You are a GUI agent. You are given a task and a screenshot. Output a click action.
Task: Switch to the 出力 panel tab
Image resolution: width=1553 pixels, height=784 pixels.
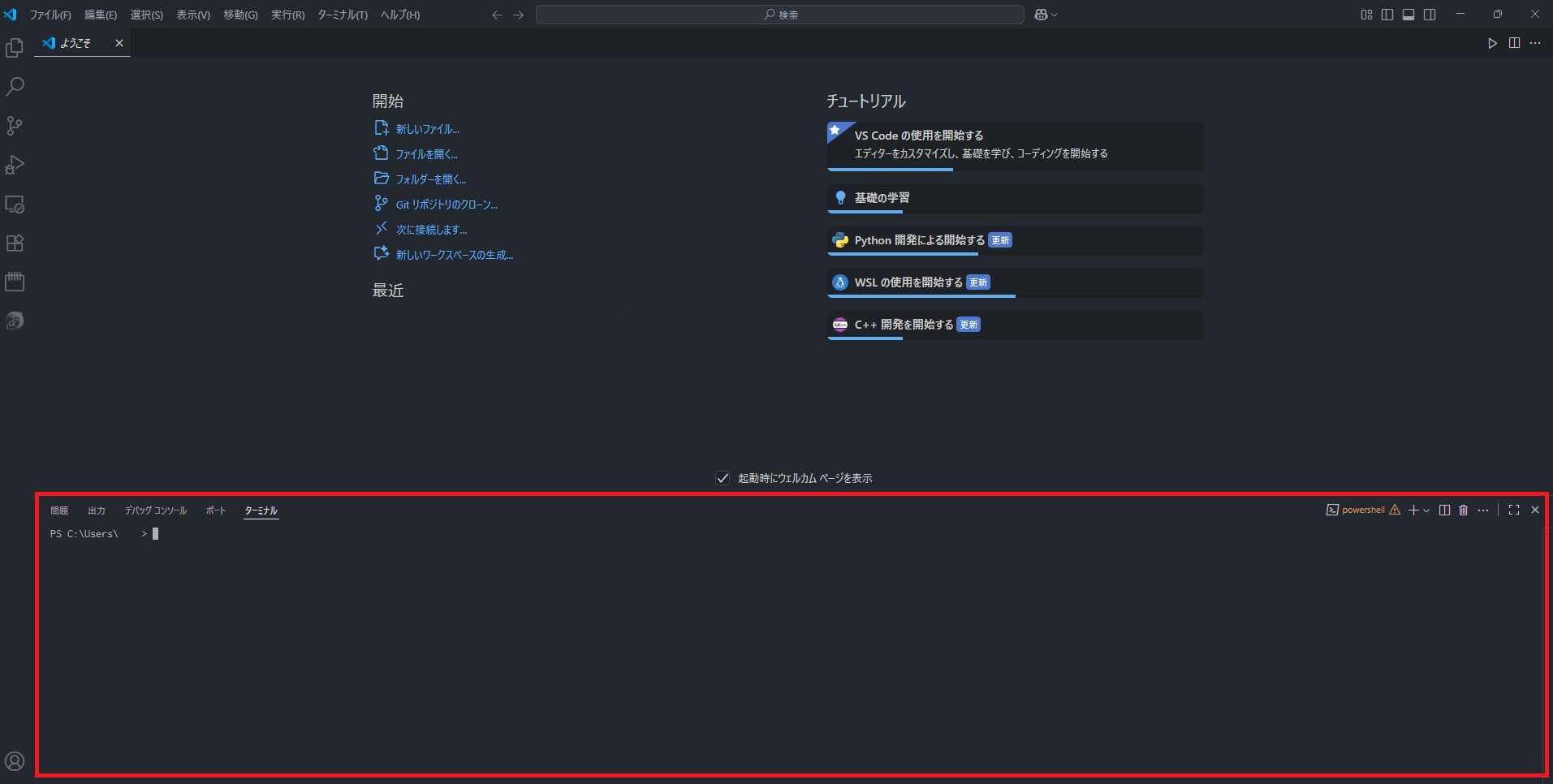point(97,510)
